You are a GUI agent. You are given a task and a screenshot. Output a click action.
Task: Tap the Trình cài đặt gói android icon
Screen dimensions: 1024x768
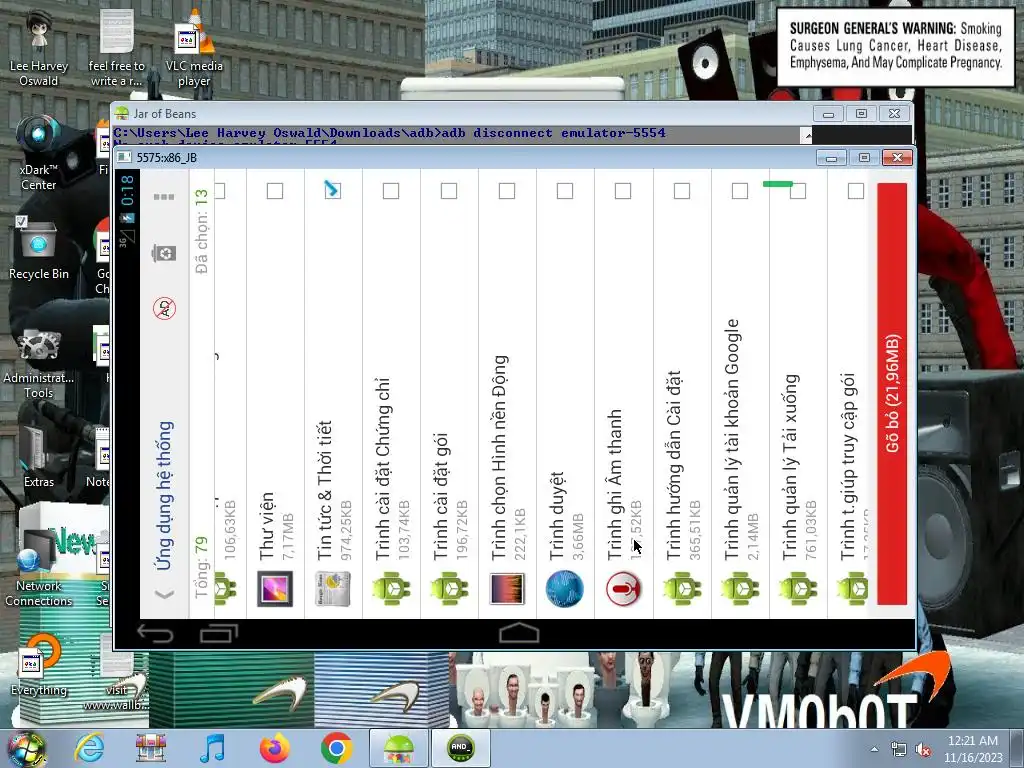(x=449, y=588)
